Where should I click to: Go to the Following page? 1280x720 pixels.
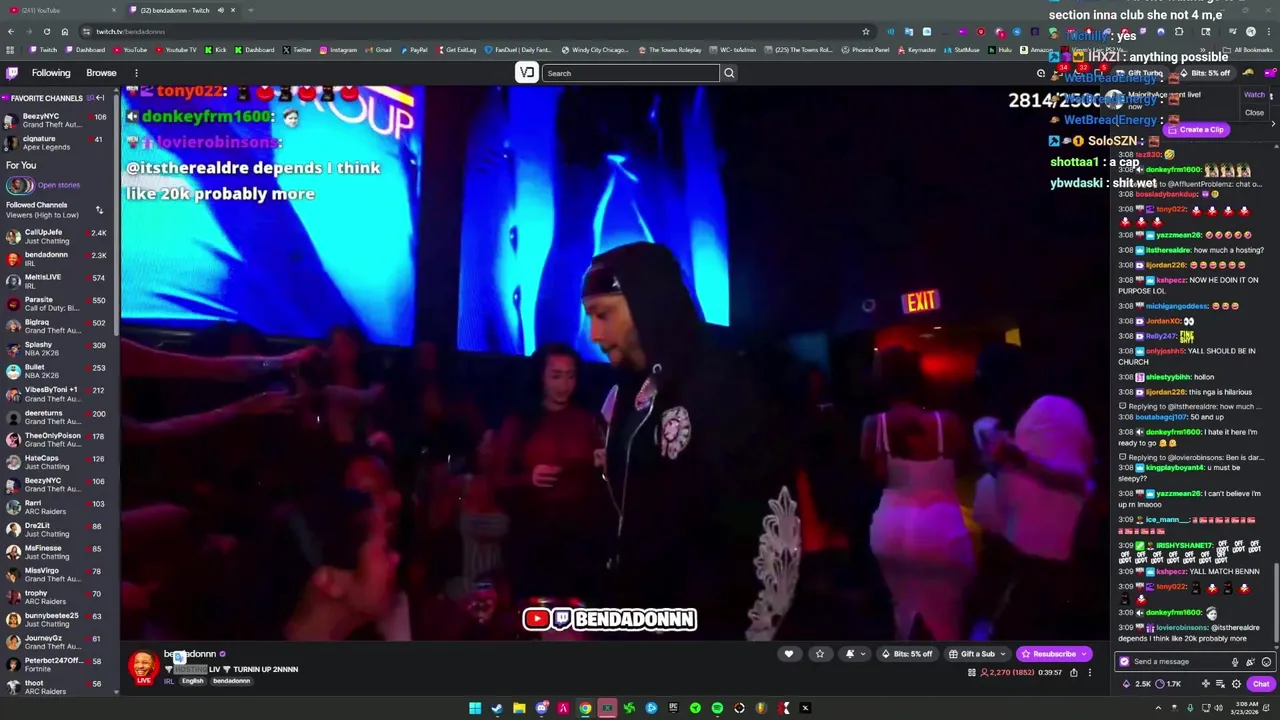pyautogui.click(x=51, y=73)
